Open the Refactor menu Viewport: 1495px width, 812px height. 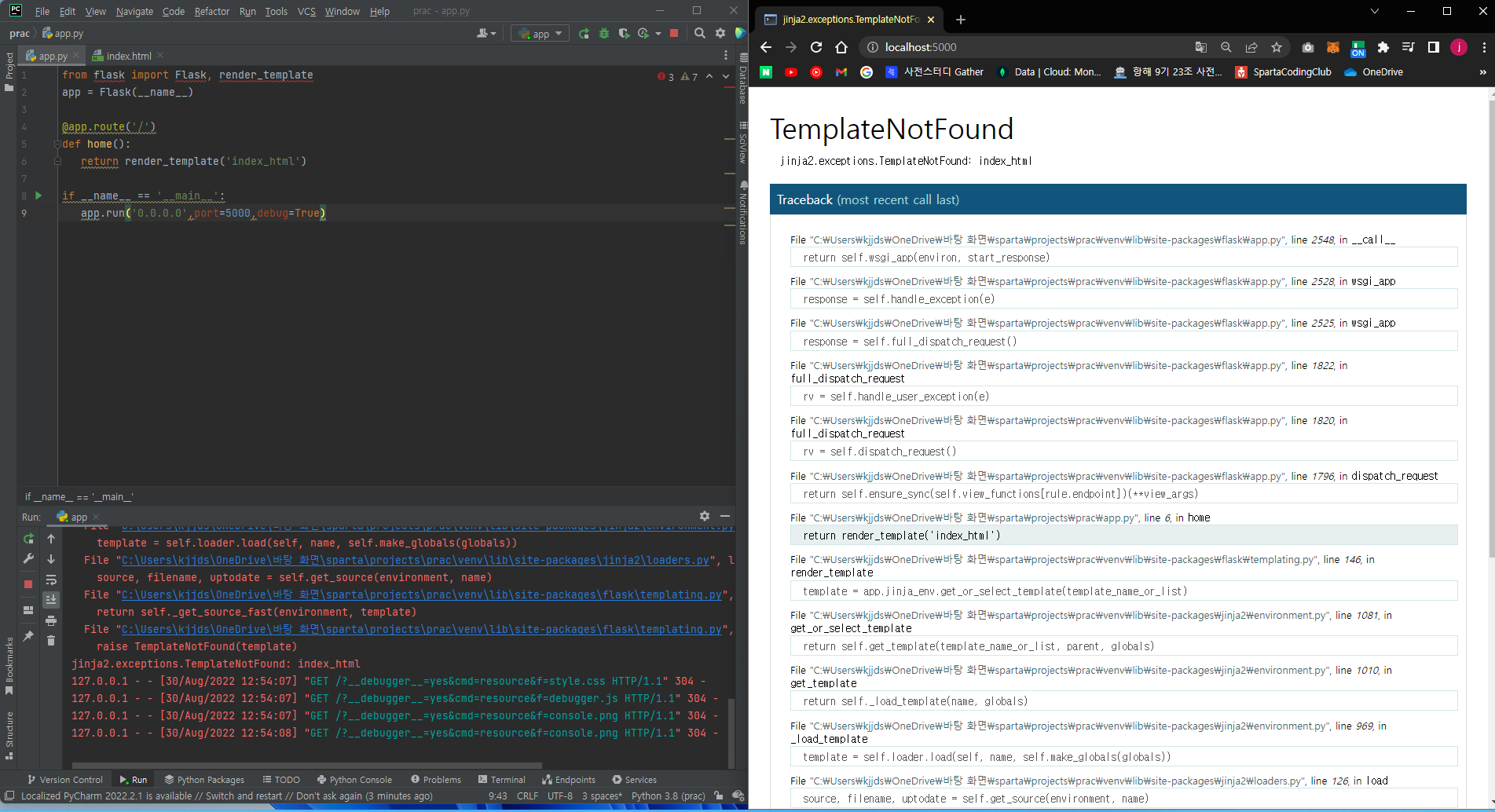[212, 12]
